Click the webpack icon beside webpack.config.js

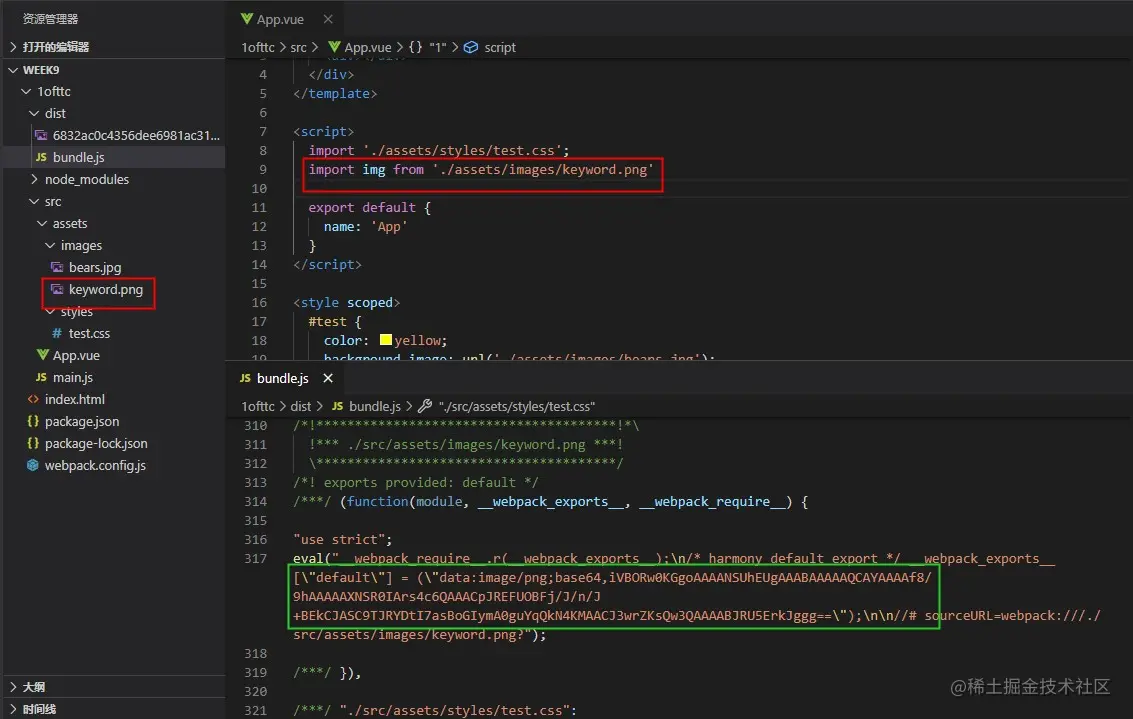[x=33, y=465]
